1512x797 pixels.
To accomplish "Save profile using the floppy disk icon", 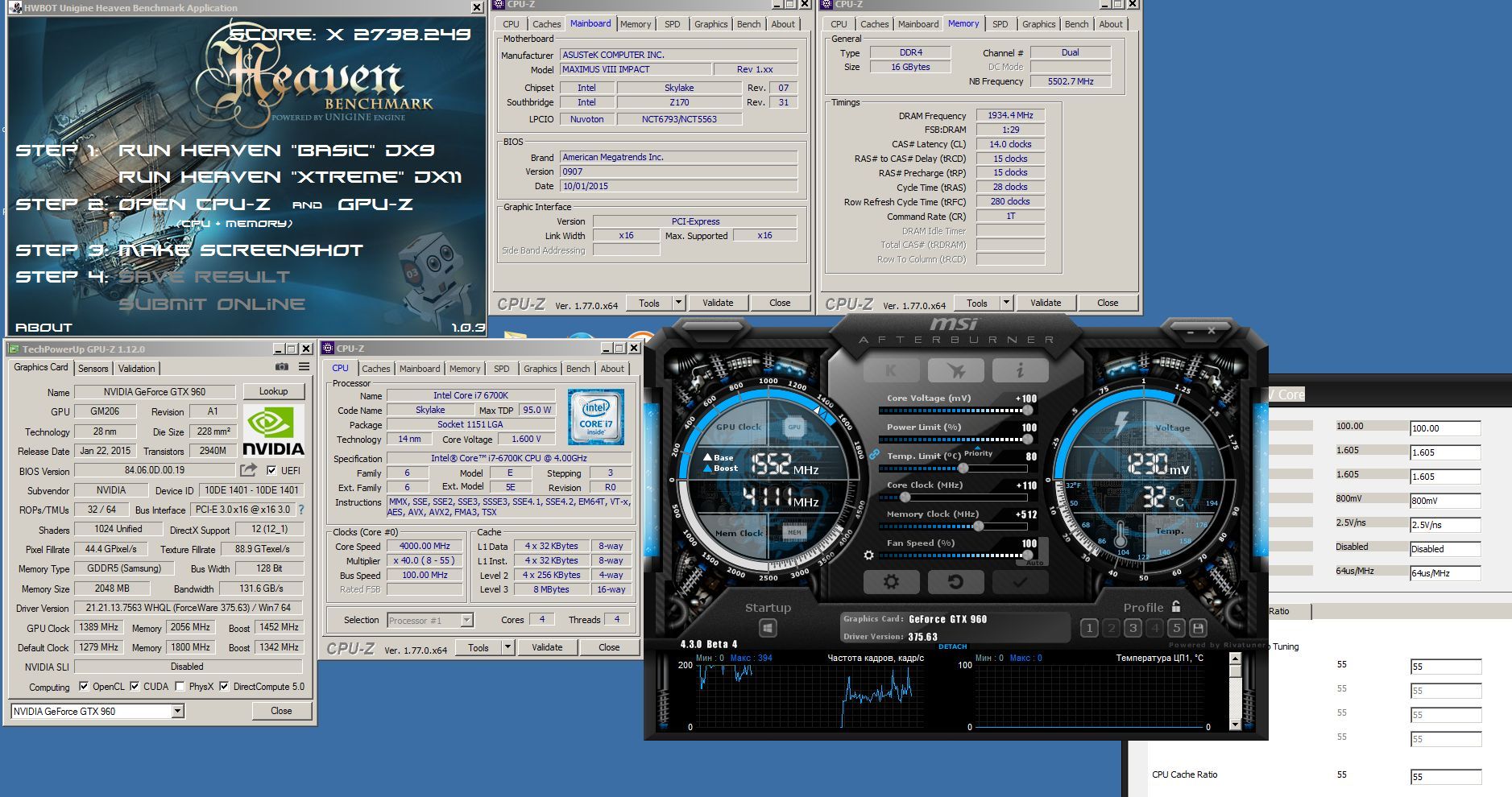I will click(1198, 628).
